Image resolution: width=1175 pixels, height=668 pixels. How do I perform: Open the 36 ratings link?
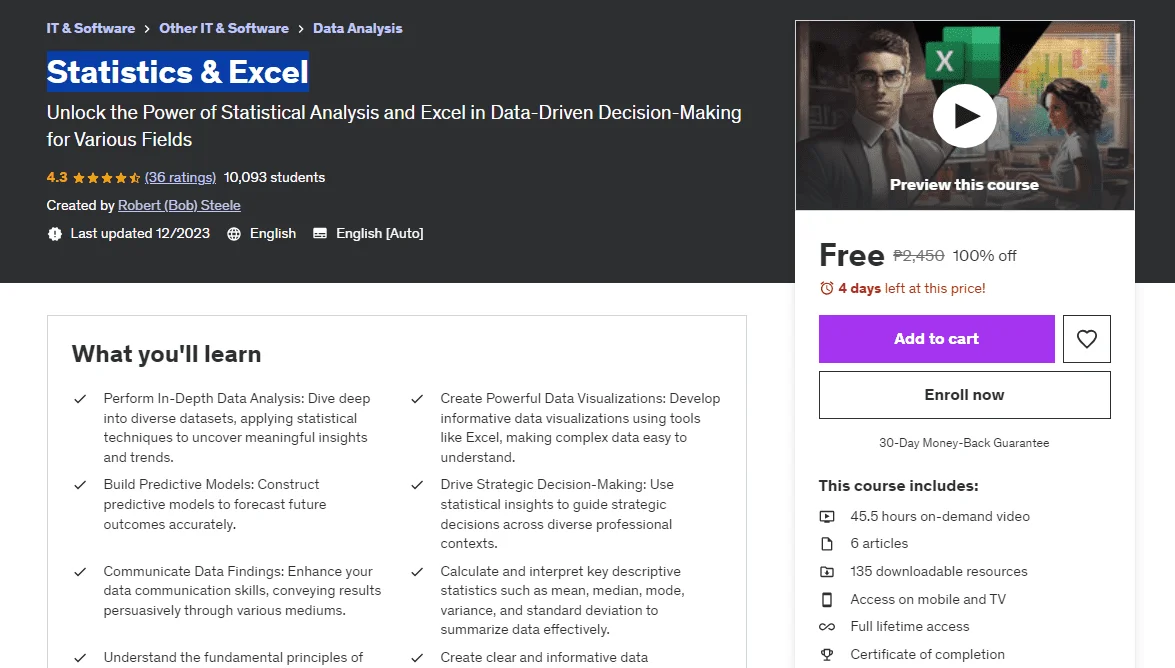(x=180, y=178)
